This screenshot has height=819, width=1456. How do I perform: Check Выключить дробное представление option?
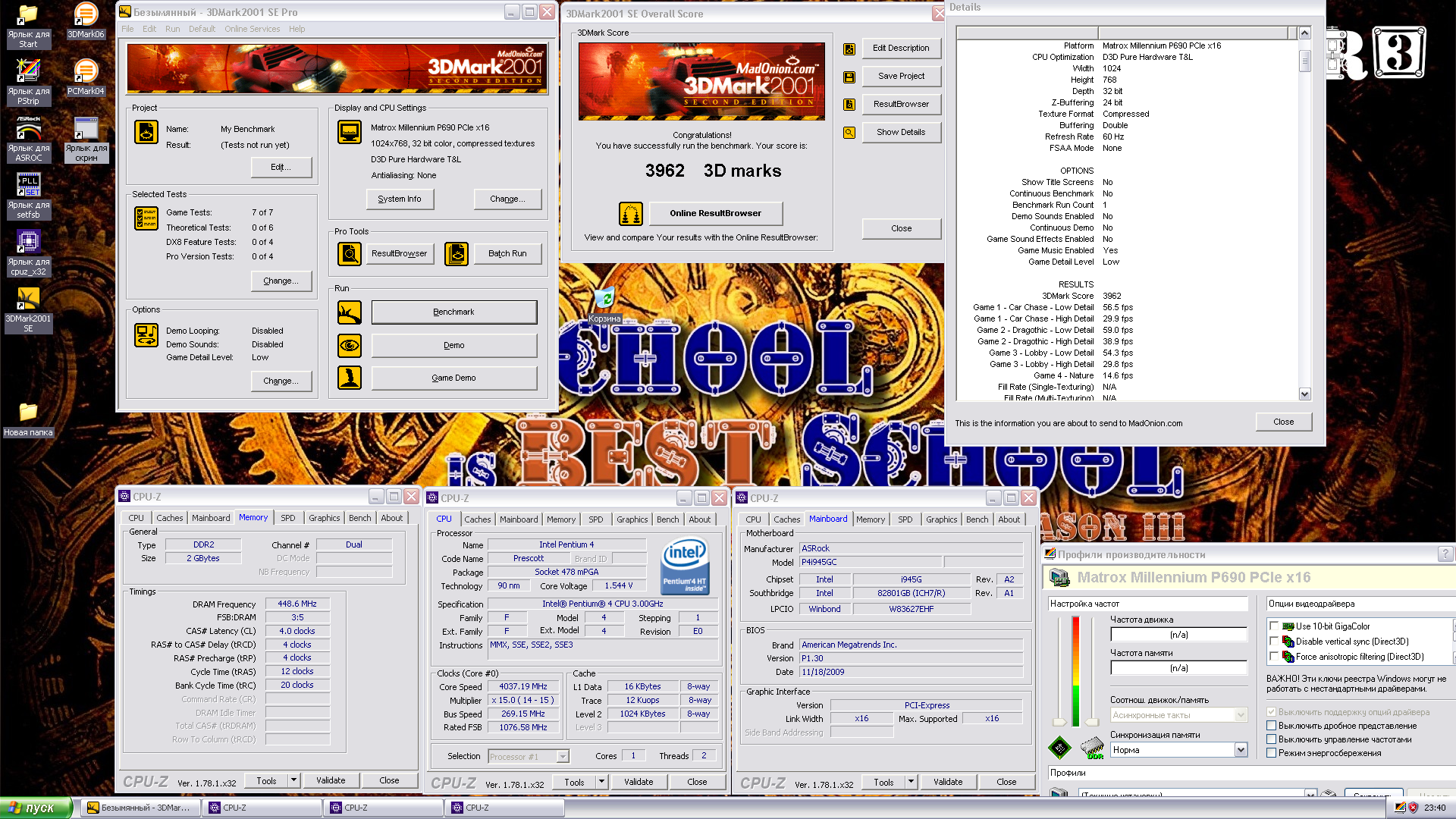pos(1272,726)
